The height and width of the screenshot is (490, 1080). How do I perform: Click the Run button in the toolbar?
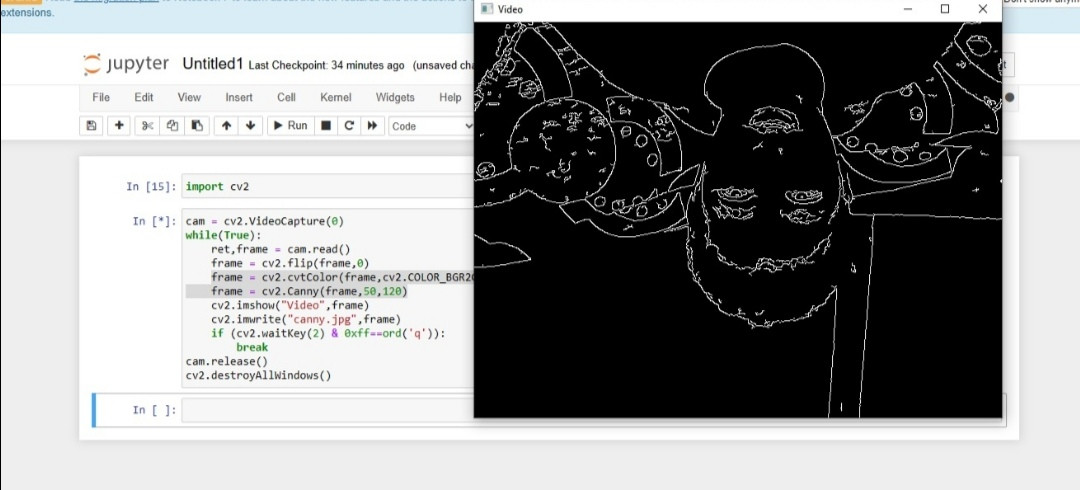(x=291, y=125)
